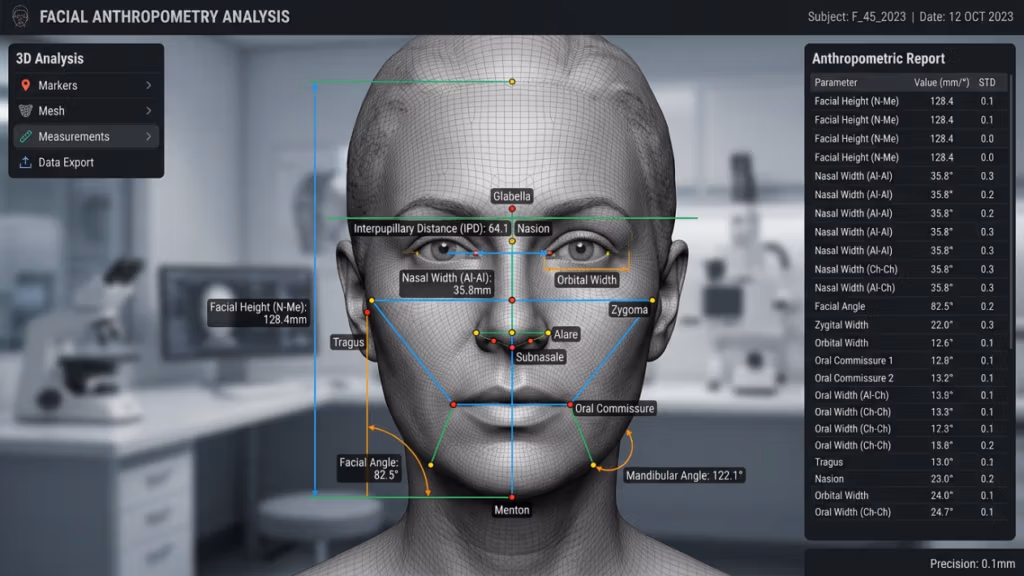The width and height of the screenshot is (1024, 576).
Task: Click the yellow marker point above the forehead
Action: click(x=512, y=82)
